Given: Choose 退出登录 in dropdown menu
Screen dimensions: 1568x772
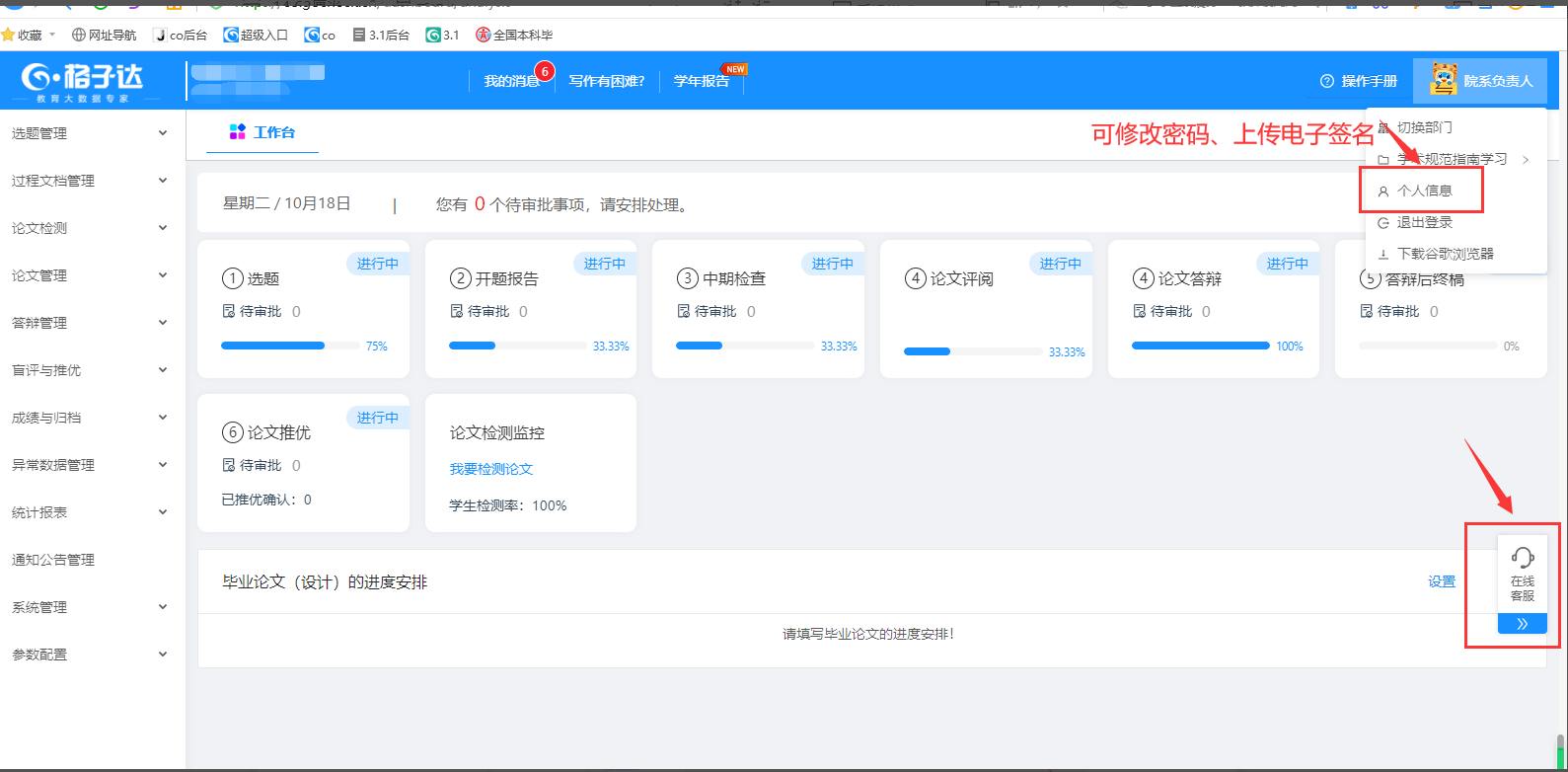Looking at the screenshot, I should 1424,222.
